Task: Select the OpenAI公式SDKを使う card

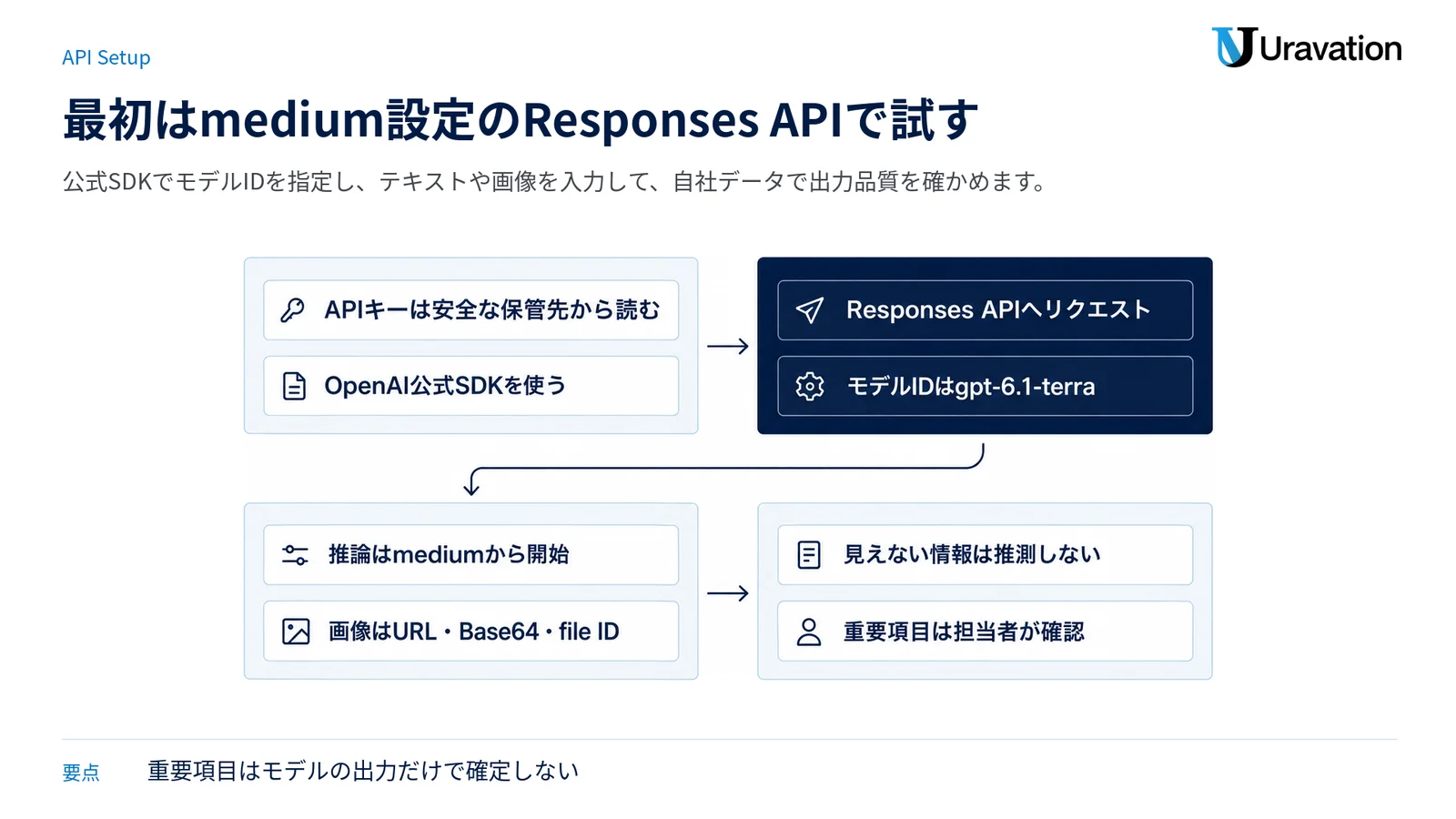Action: [x=471, y=386]
